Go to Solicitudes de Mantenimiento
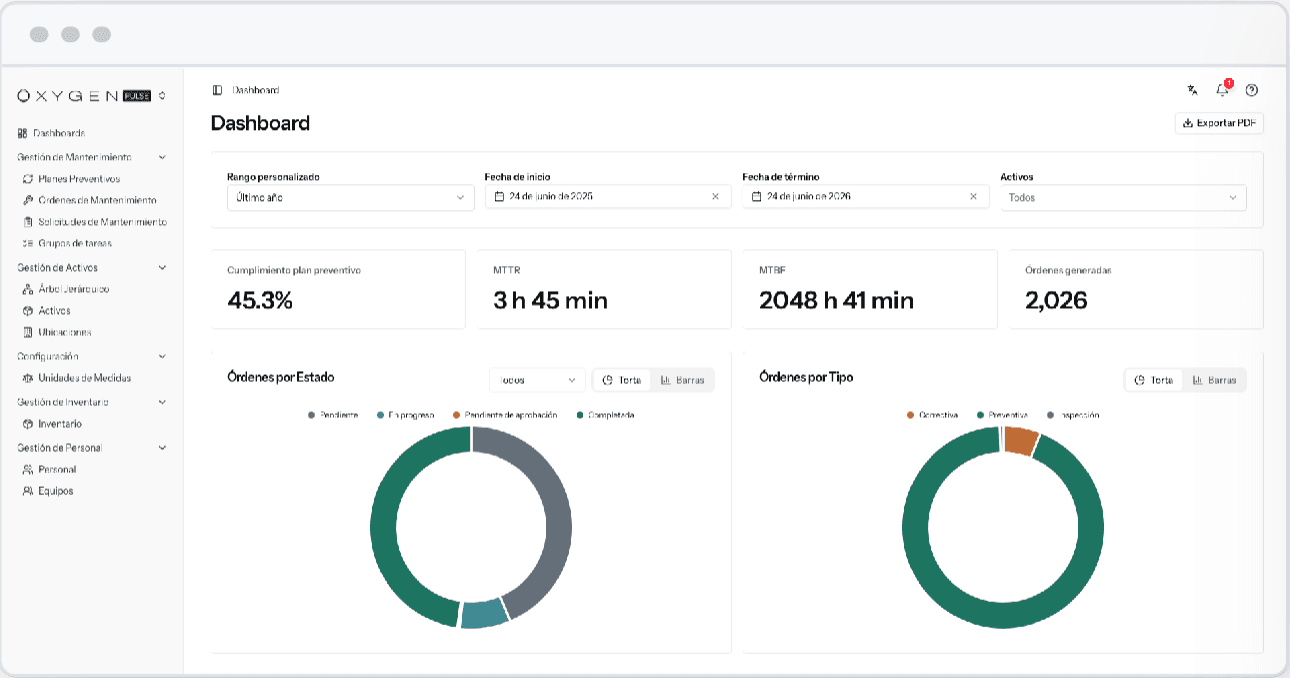Image resolution: width=1290 pixels, height=678 pixels. 102,222
